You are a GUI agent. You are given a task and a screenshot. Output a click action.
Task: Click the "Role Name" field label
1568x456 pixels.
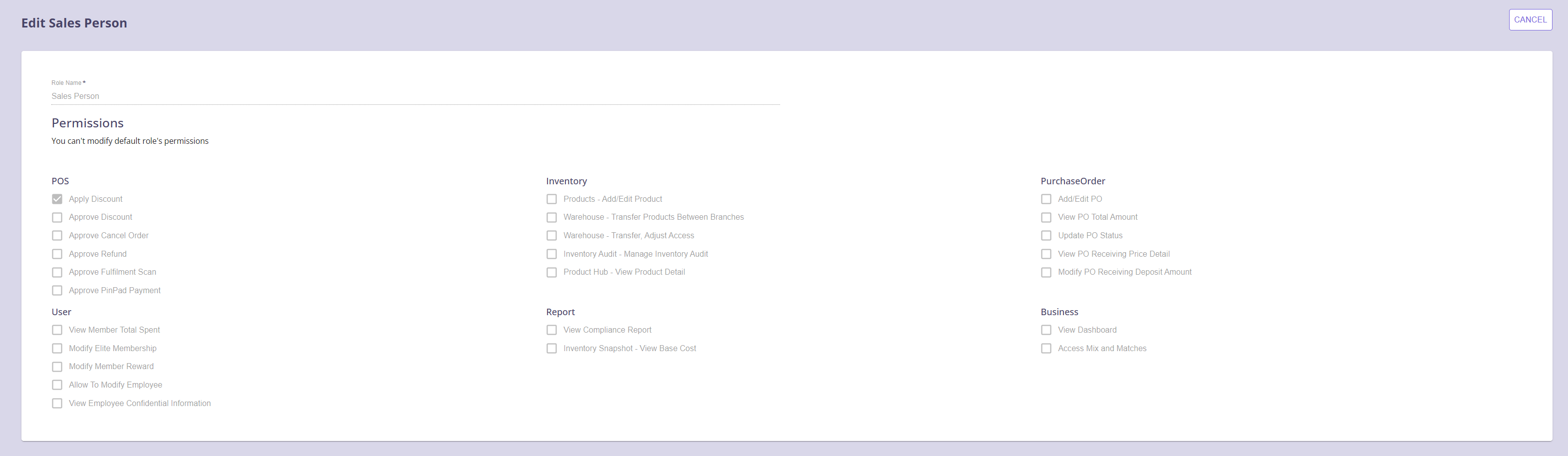click(66, 83)
